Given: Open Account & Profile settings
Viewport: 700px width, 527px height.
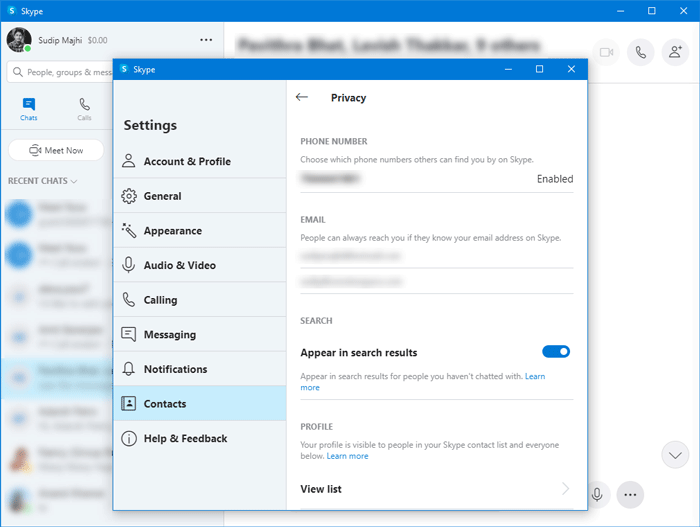Looking at the screenshot, I should [200, 161].
